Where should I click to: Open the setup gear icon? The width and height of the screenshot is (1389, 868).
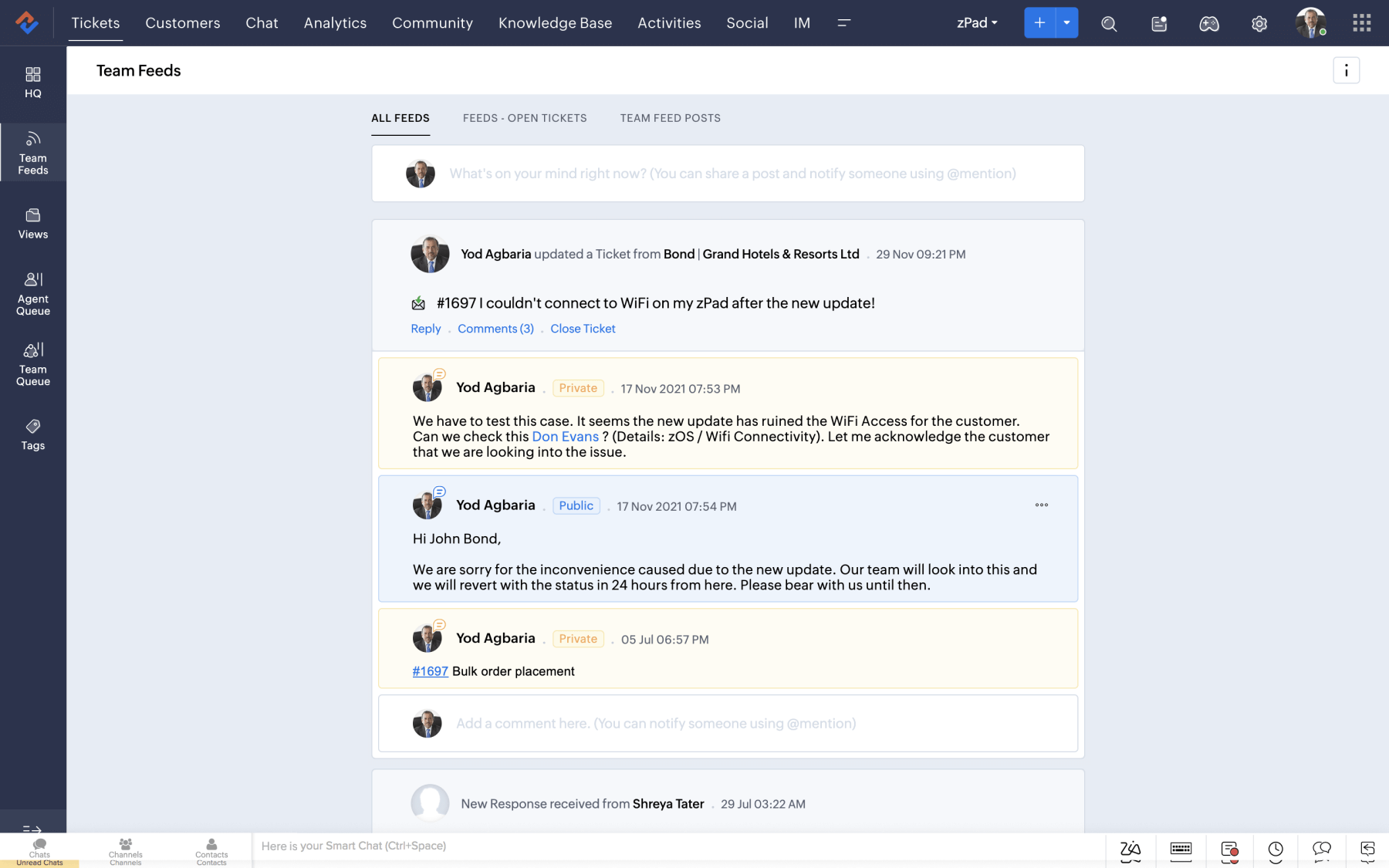point(1259,23)
